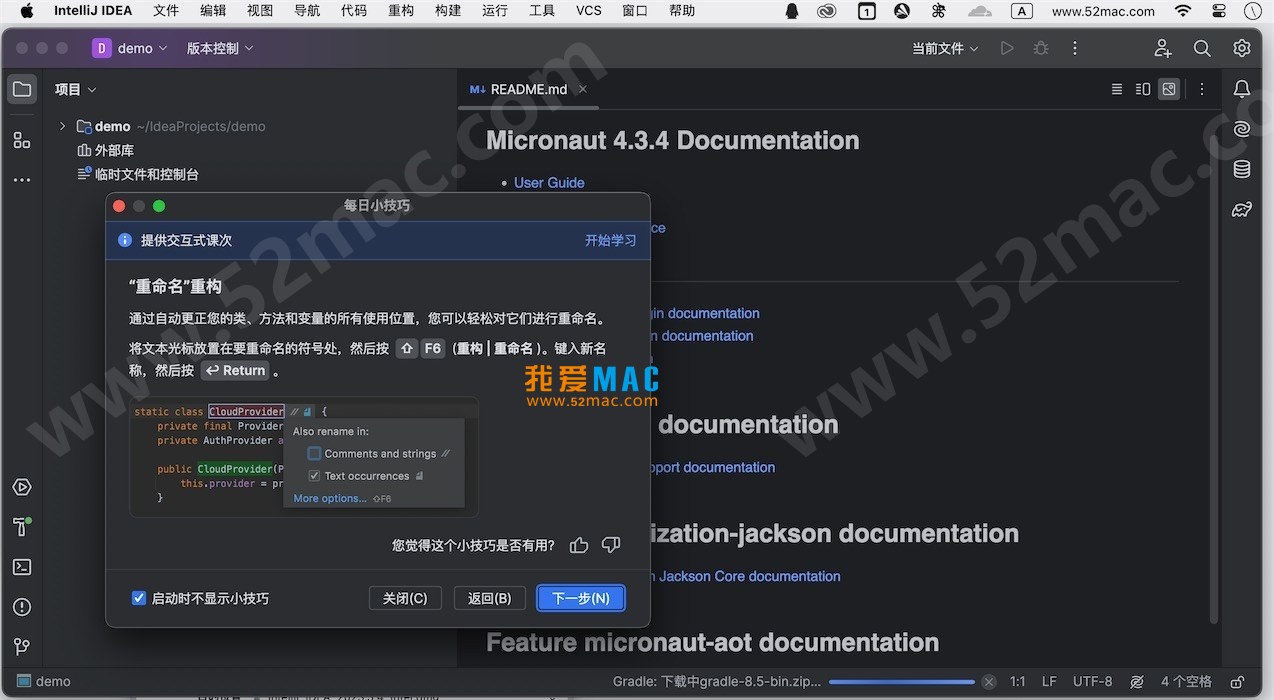Open the 导航 menu
Screen dimensions: 1274x700
point(307,11)
